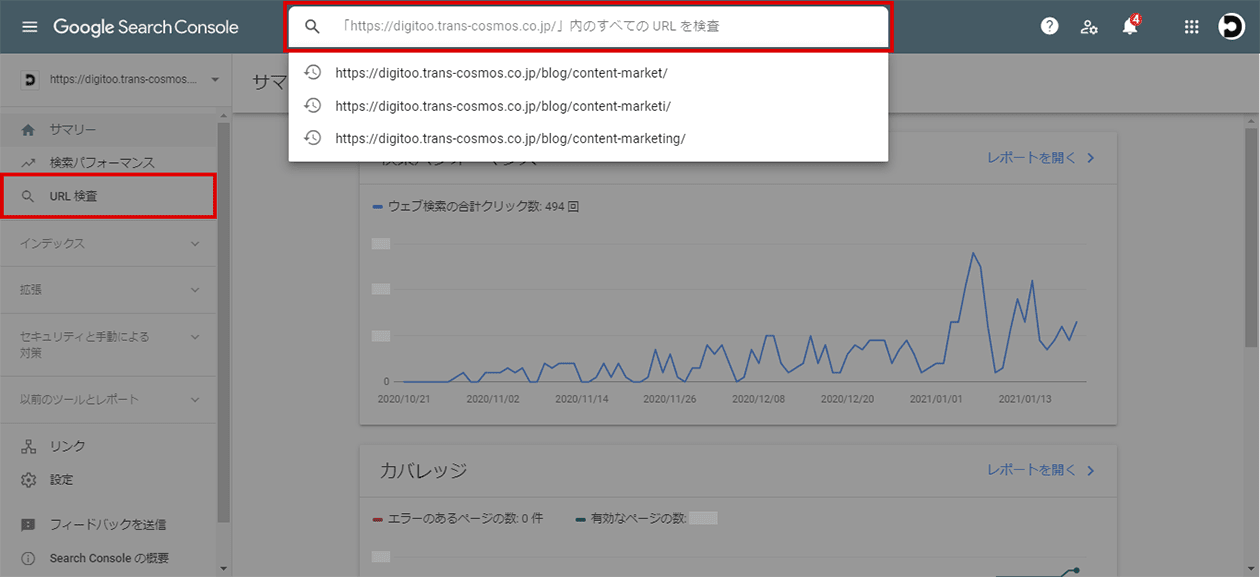The width and height of the screenshot is (1260, 577).
Task: Click history icon beside content-marketing/ suggestion
Action: click(312, 138)
